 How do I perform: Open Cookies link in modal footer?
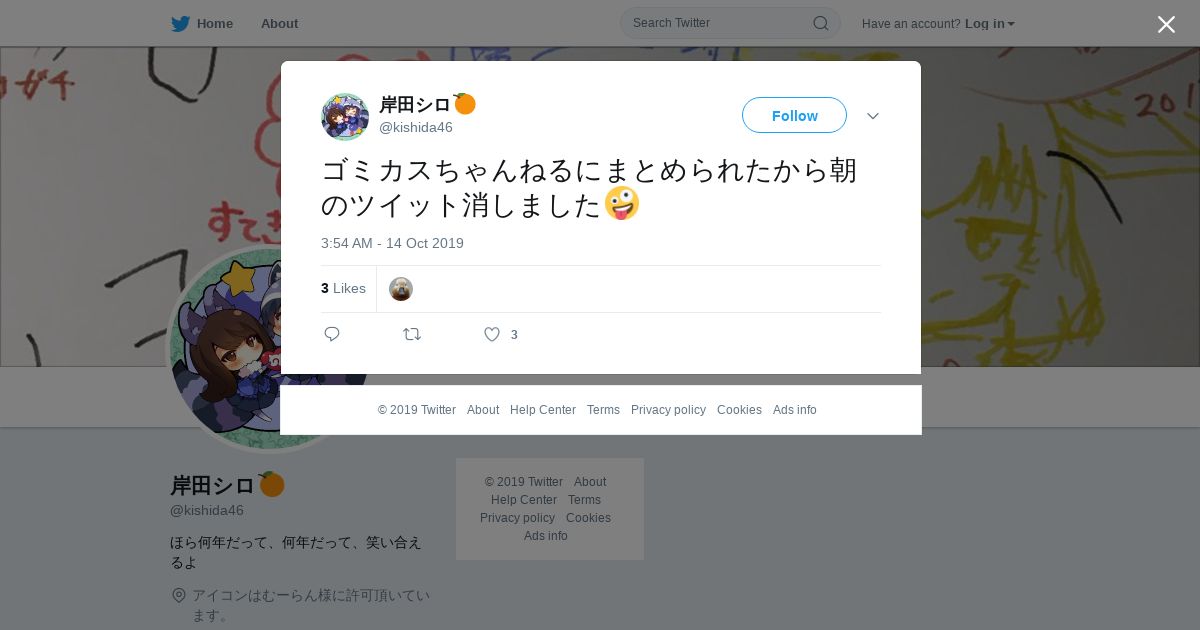(x=739, y=410)
